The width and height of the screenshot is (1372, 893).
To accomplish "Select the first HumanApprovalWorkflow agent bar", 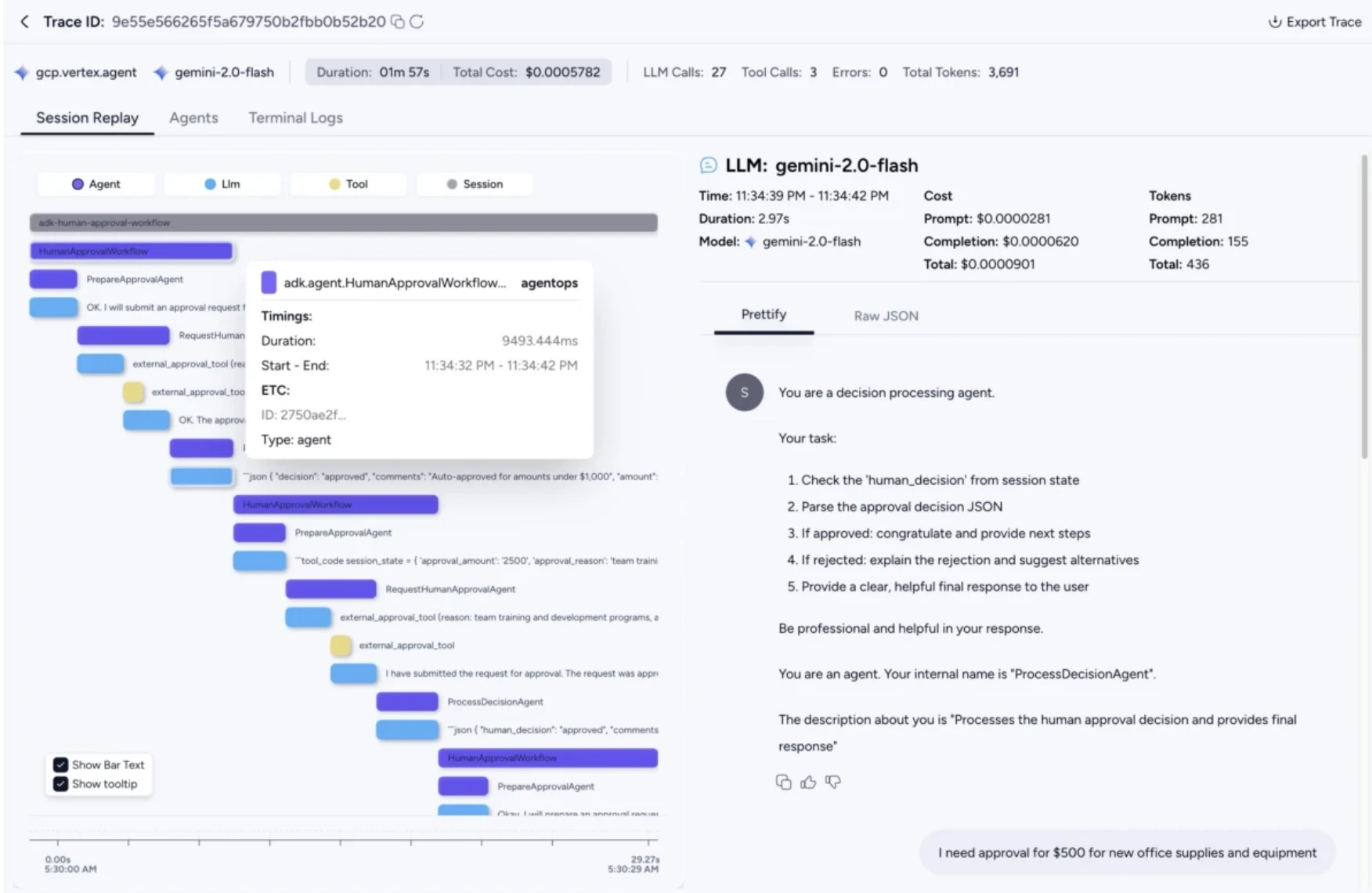I will [x=131, y=251].
